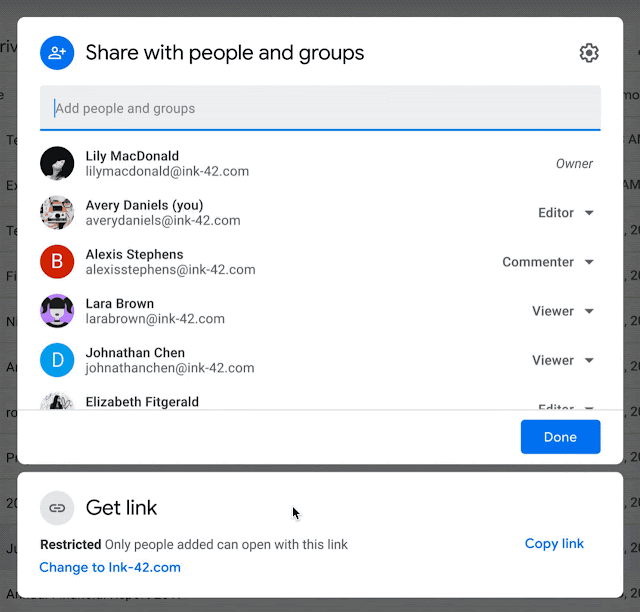The image size is (640, 612).
Task: Click Avery Daniels' profile avatar
Action: tap(57, 212)
